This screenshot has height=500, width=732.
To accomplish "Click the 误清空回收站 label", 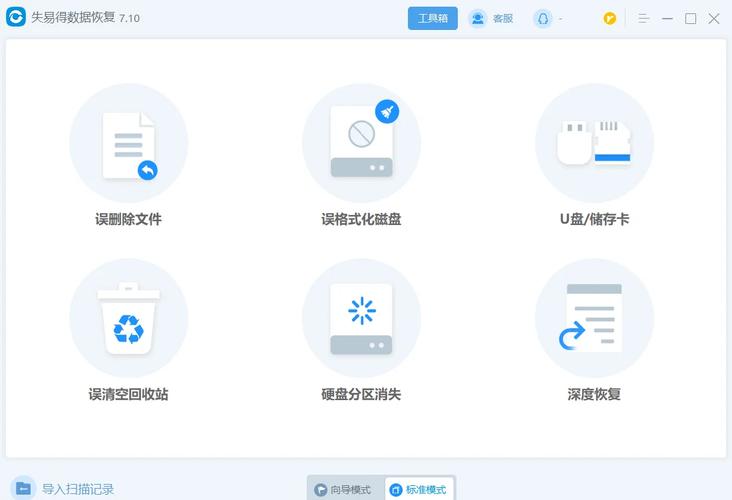I will pyautogui.click(x=128, y=394).
